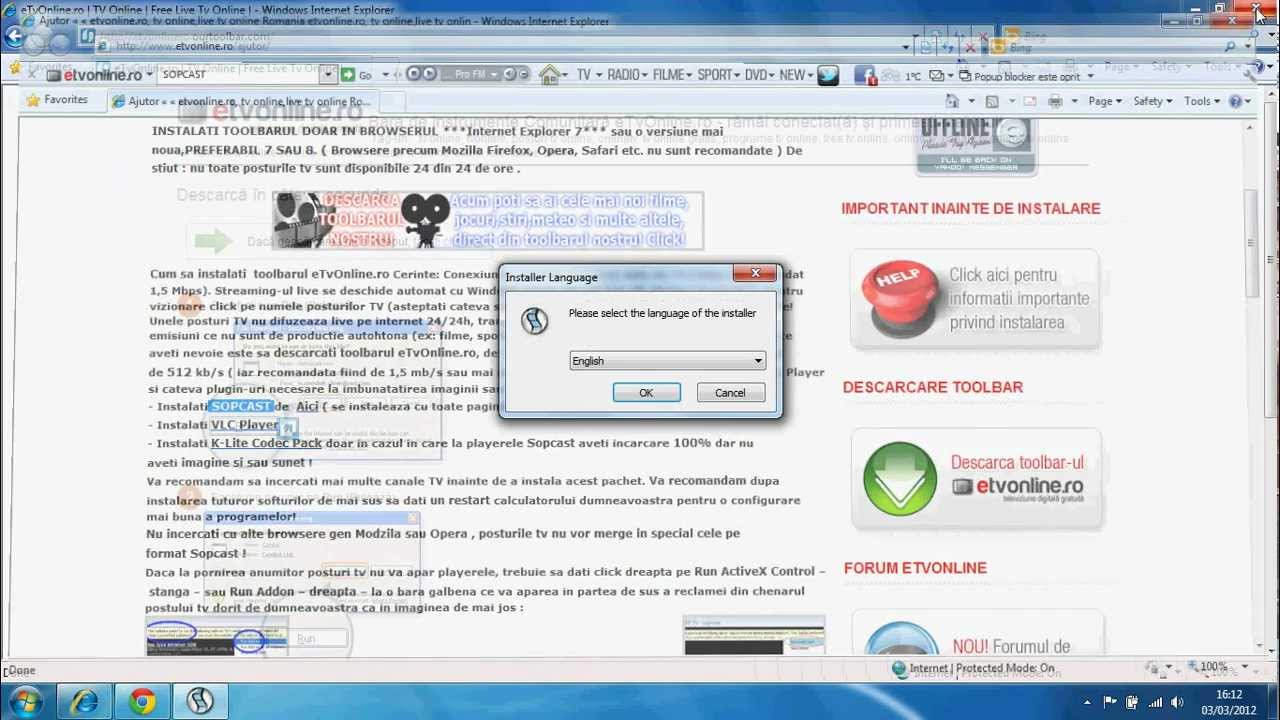
Task: Open the RADIO toolbar menu
Action: [x=628, y=75]
